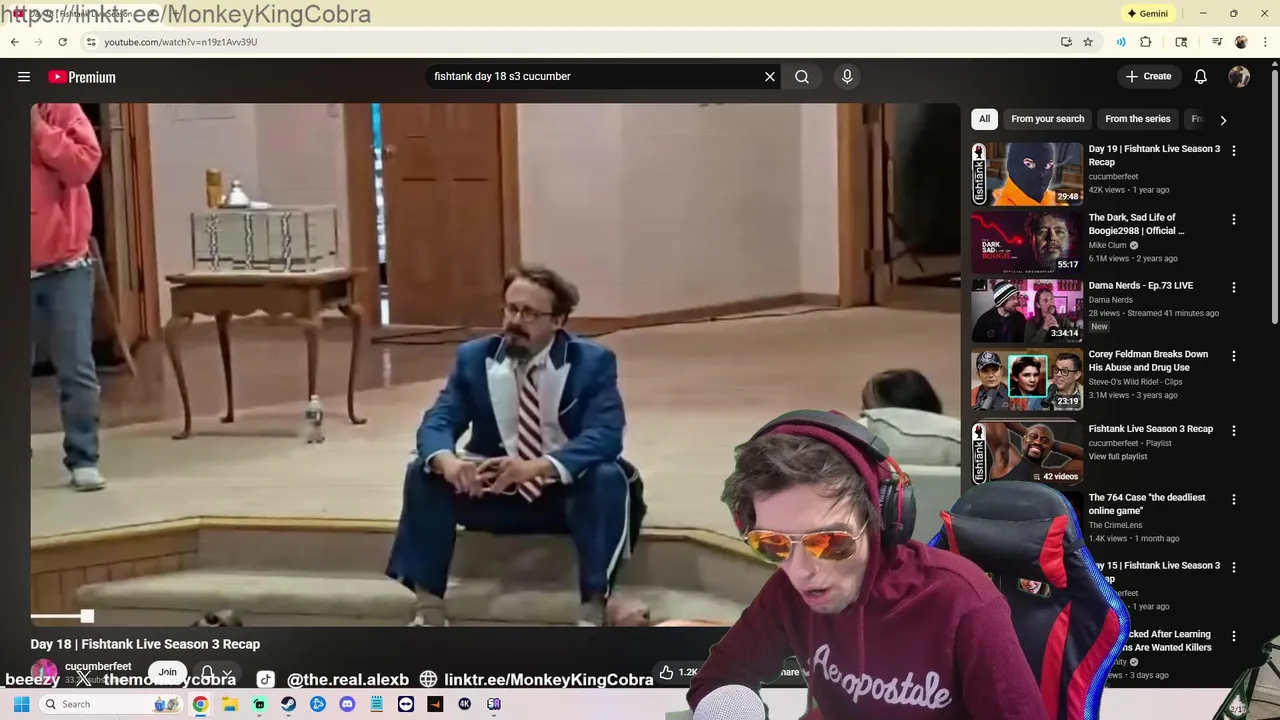Open Chrome profile avatar
This screenshot has height=720, width=1280.
(x=1241, y=42)
